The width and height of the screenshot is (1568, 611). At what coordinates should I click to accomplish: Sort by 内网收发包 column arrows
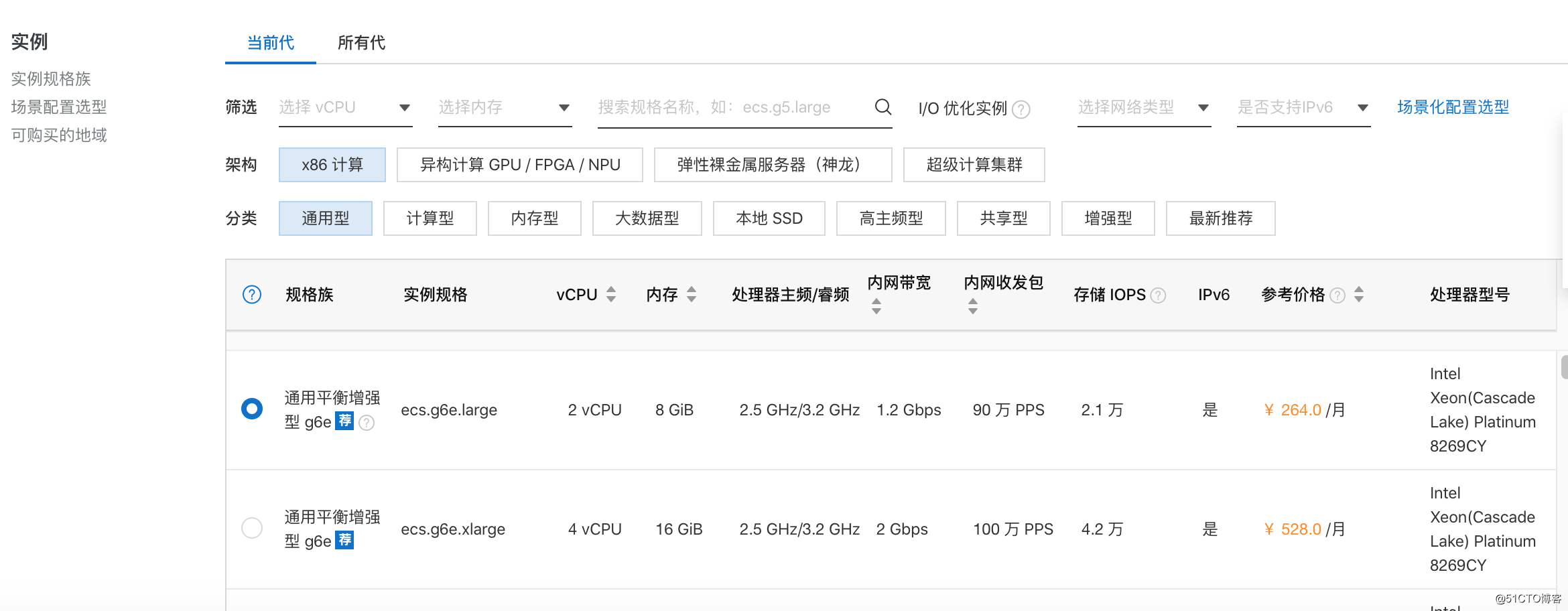point(973,306)
